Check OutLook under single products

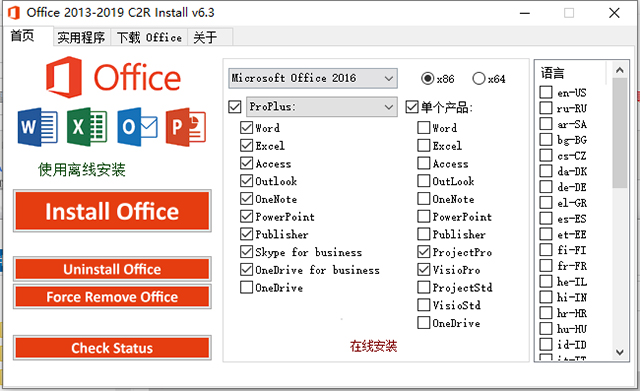[424, 181]
